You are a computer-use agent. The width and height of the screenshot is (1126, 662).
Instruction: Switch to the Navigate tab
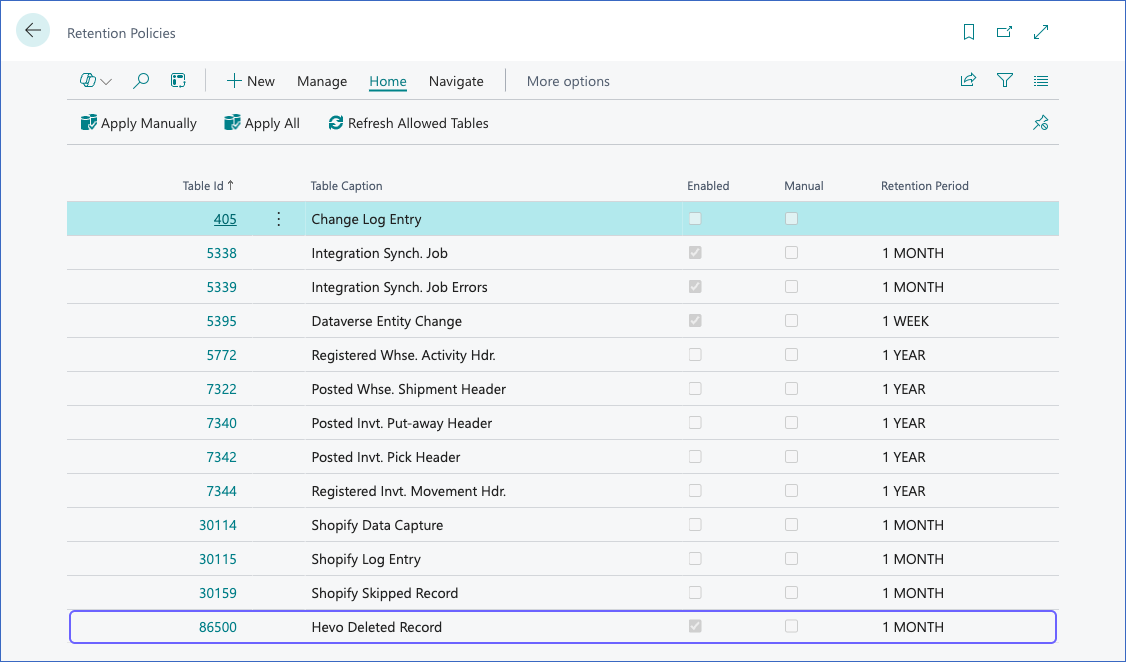[456, 81]
